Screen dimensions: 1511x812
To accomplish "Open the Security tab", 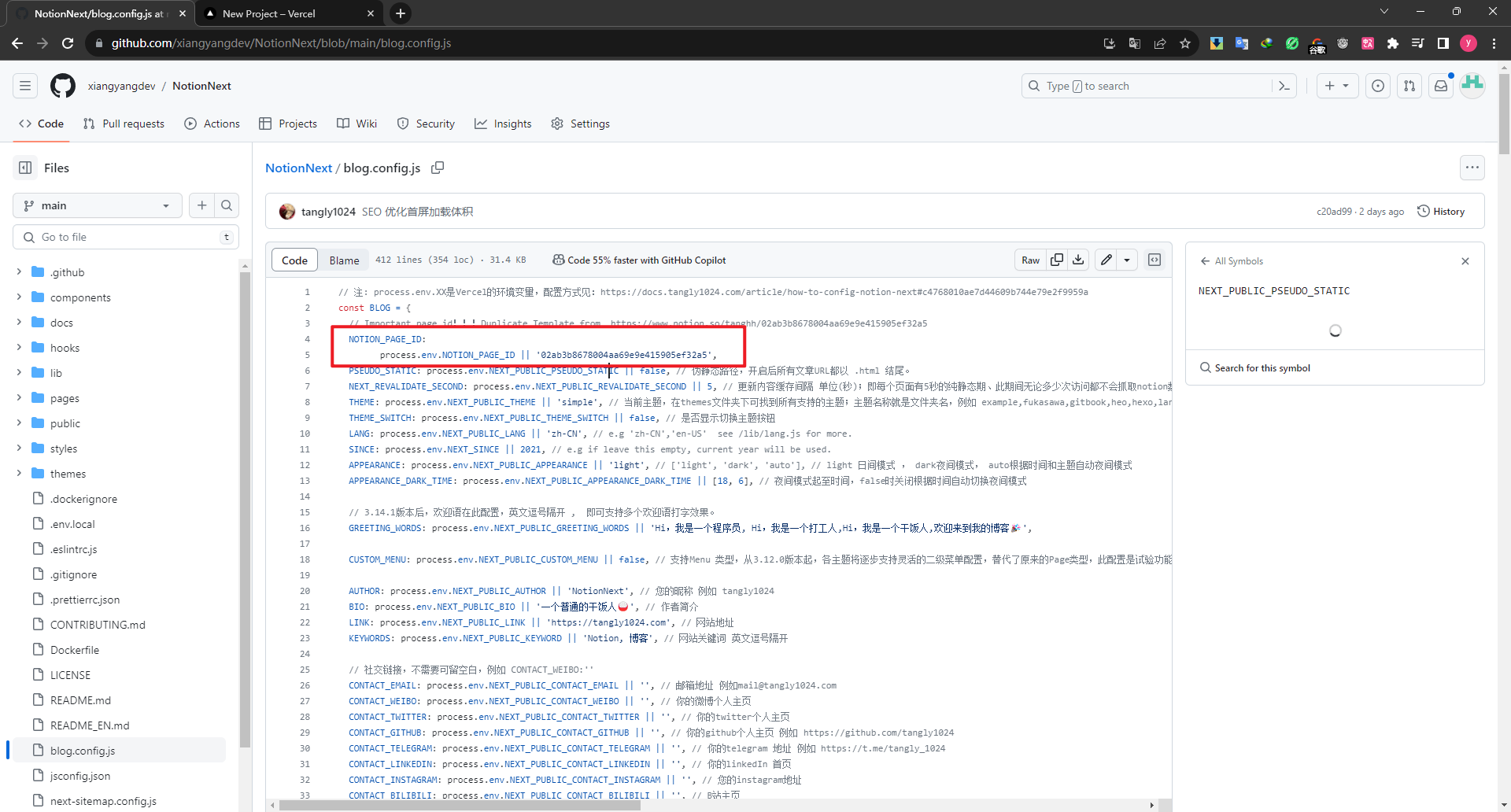I will 426,124.
